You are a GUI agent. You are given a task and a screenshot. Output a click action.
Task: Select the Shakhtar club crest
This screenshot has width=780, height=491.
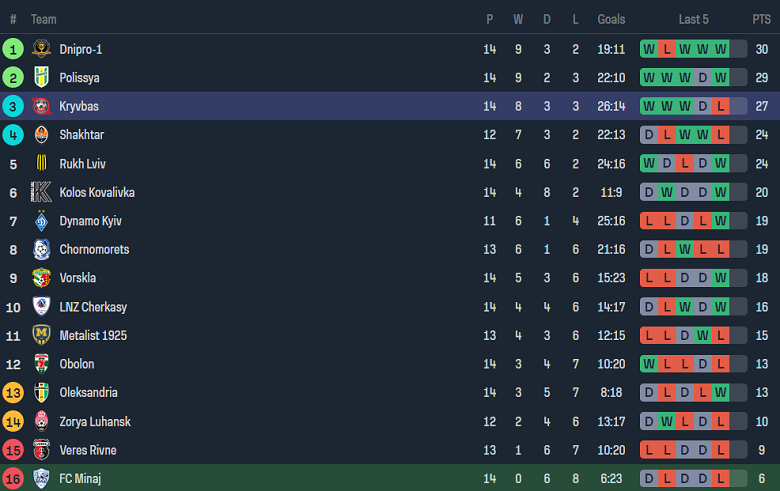[41, 135]
